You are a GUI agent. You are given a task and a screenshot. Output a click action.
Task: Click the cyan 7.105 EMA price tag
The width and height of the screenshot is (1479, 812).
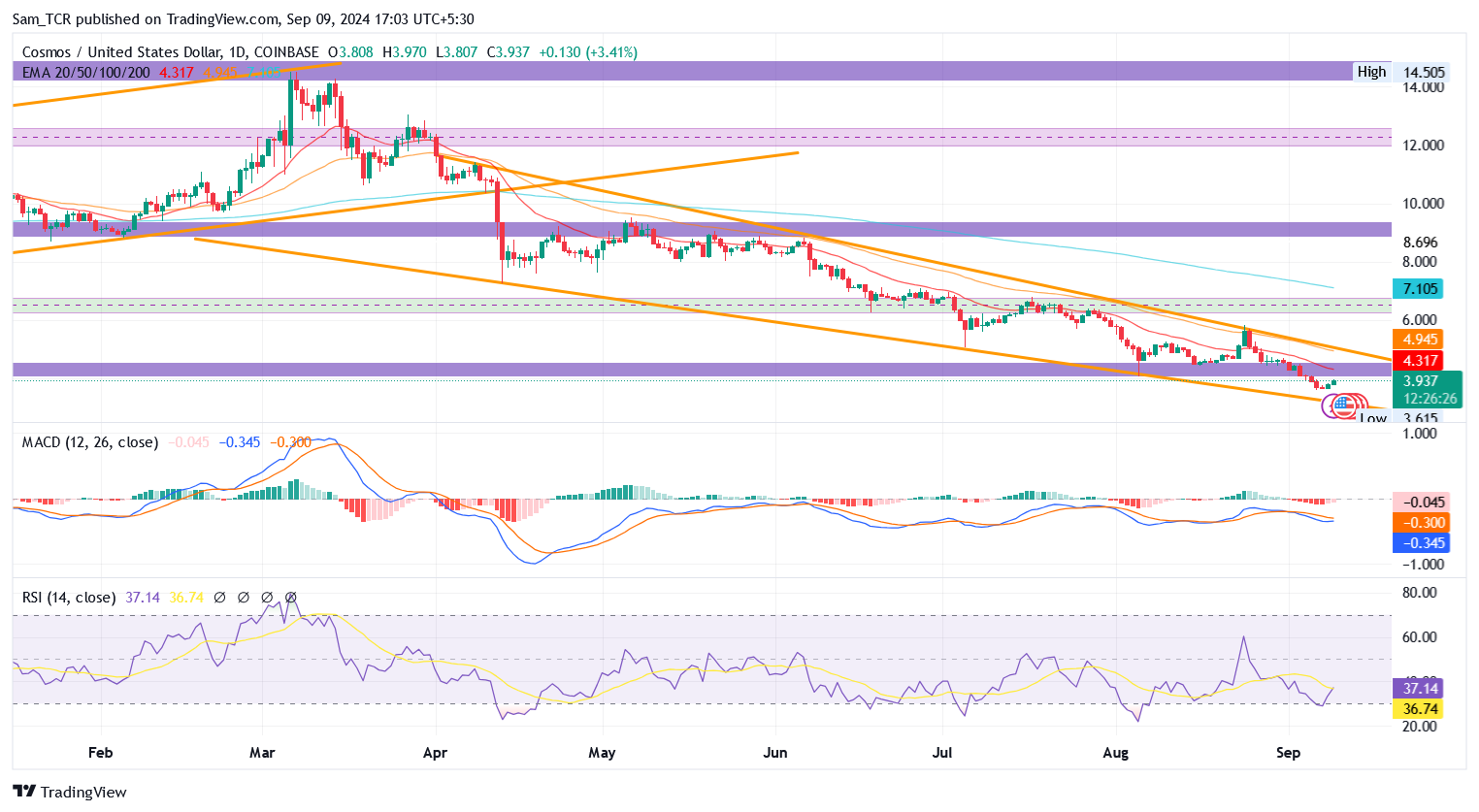pos(1420,289)
